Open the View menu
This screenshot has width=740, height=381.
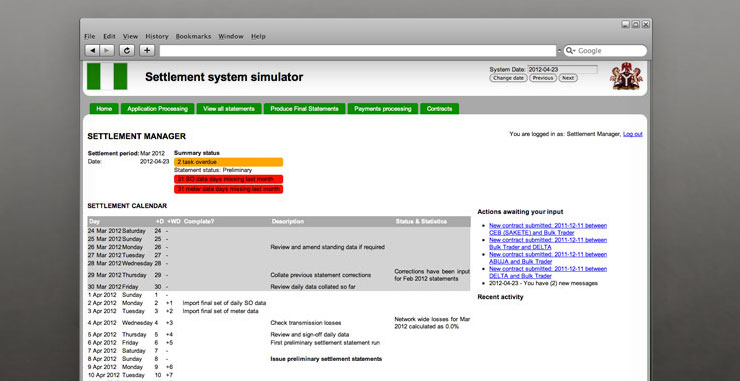(130, 36)
